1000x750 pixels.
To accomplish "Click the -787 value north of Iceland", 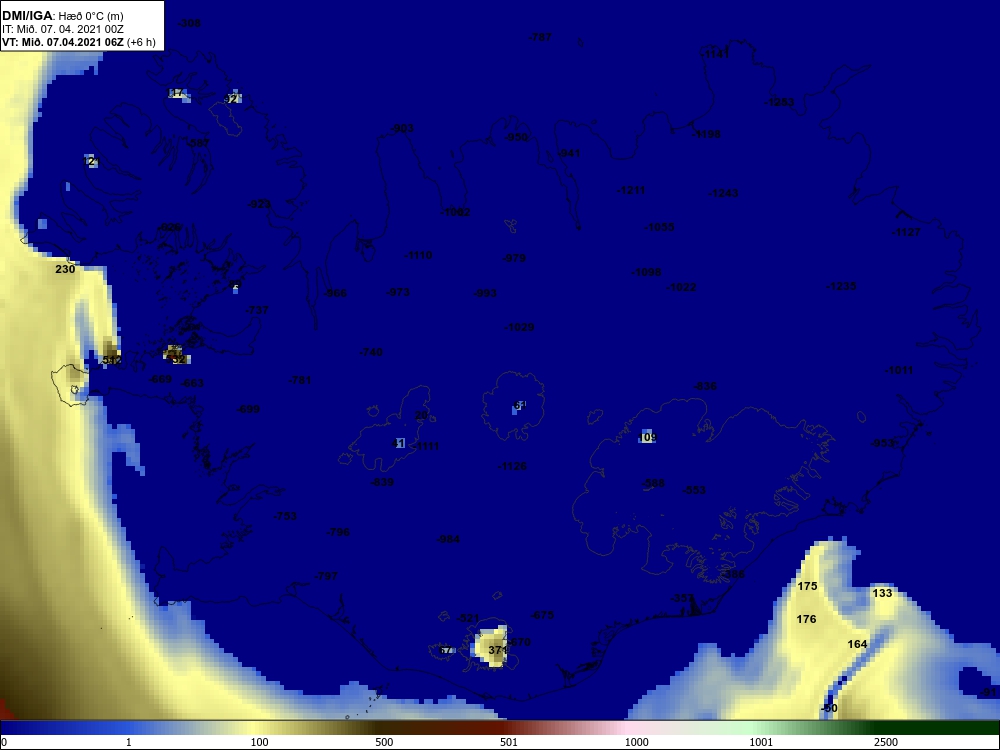I will [x=540, y=38].
